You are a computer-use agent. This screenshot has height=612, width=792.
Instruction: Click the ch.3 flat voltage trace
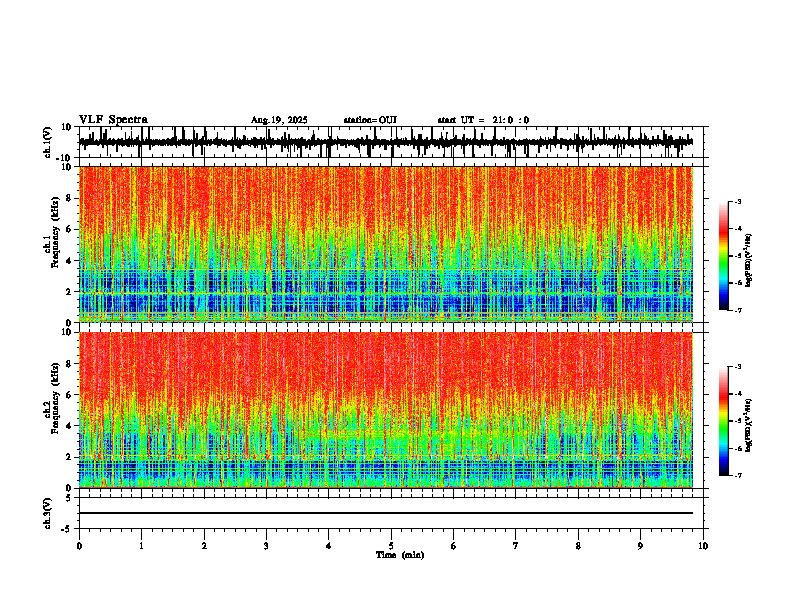(x=386, y=513)
